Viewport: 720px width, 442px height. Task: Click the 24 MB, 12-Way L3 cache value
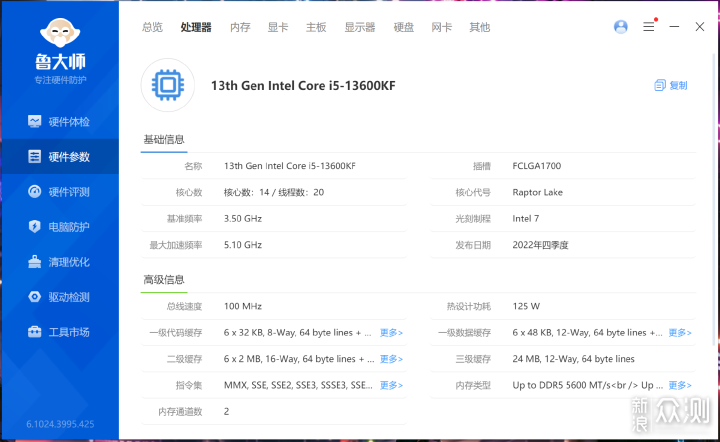click(574, 358)
